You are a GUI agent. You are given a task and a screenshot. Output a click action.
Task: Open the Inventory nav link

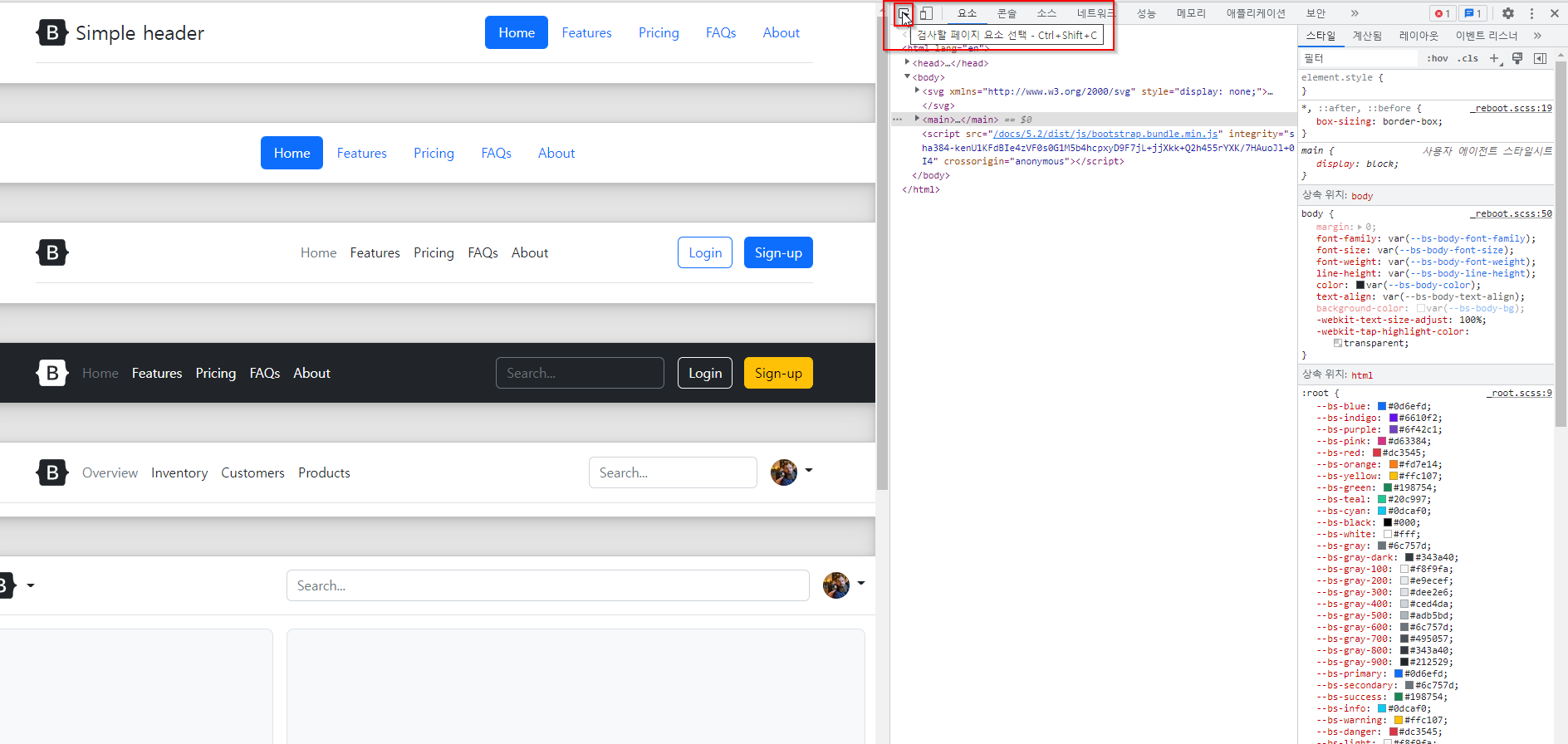[x=179, y=472]
